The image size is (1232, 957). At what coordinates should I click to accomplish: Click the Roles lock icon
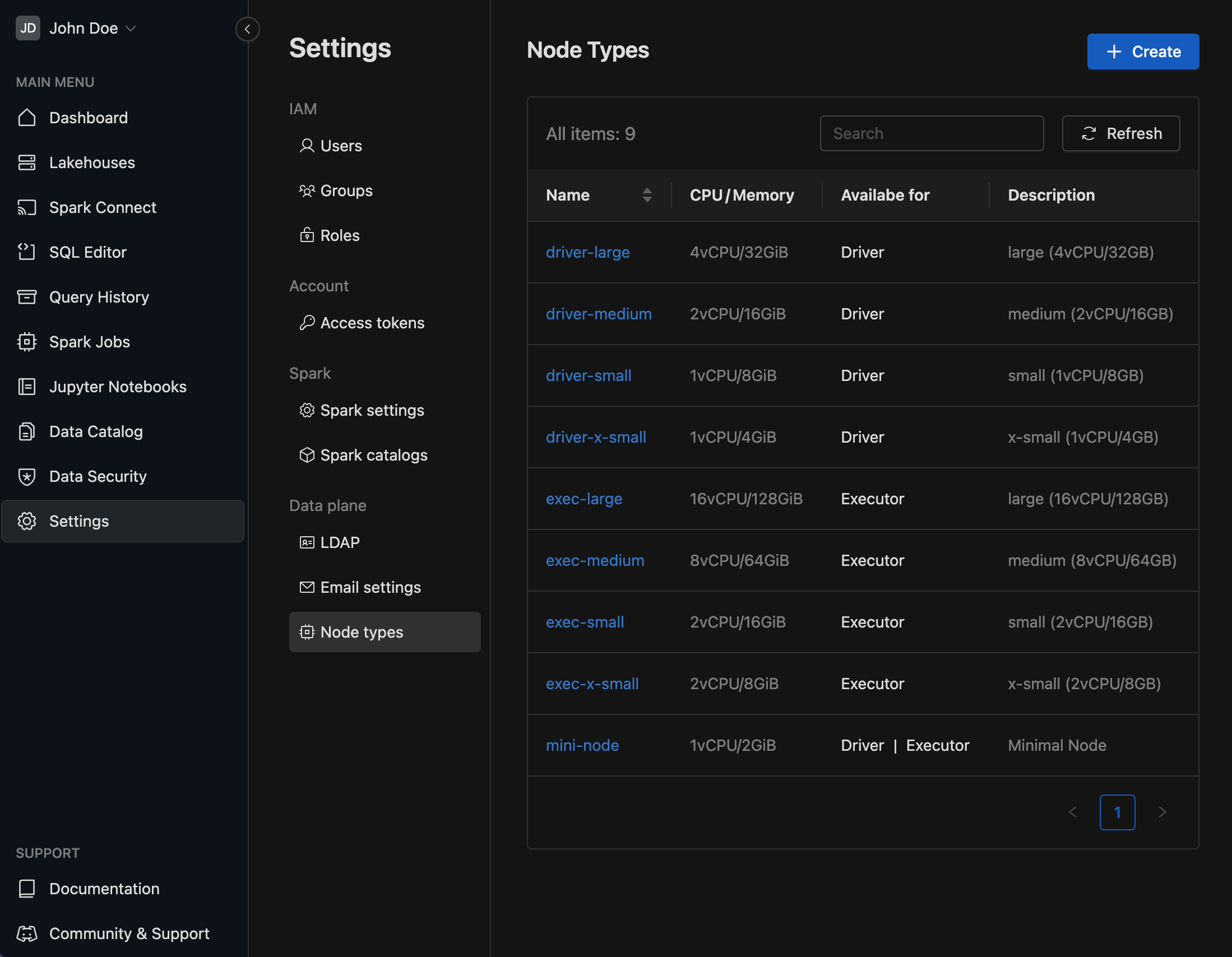tap(307, 235)
